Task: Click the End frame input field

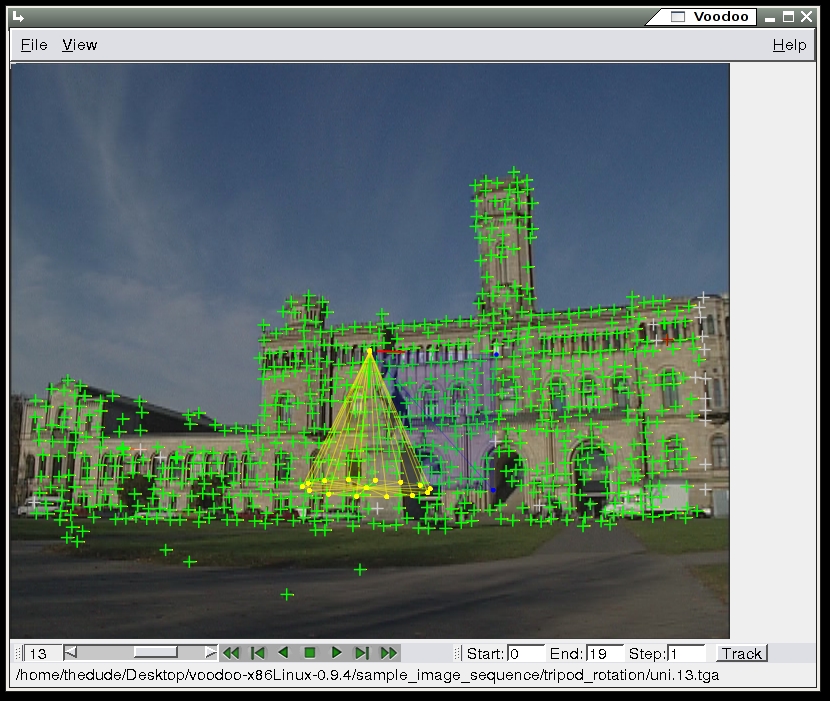Action: (x=604, y=654)
